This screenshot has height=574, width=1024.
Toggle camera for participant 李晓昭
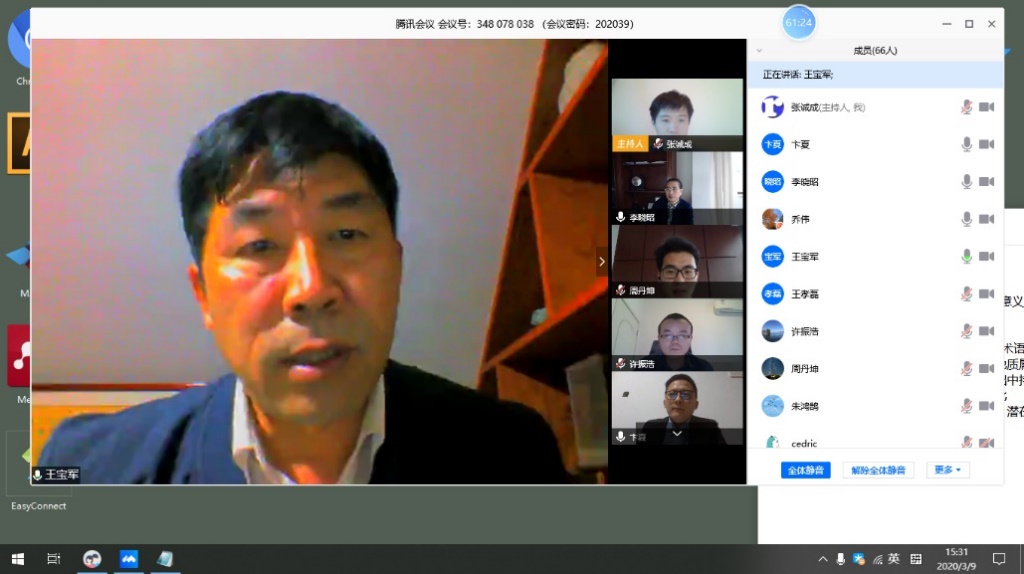(x=986, y=181)
